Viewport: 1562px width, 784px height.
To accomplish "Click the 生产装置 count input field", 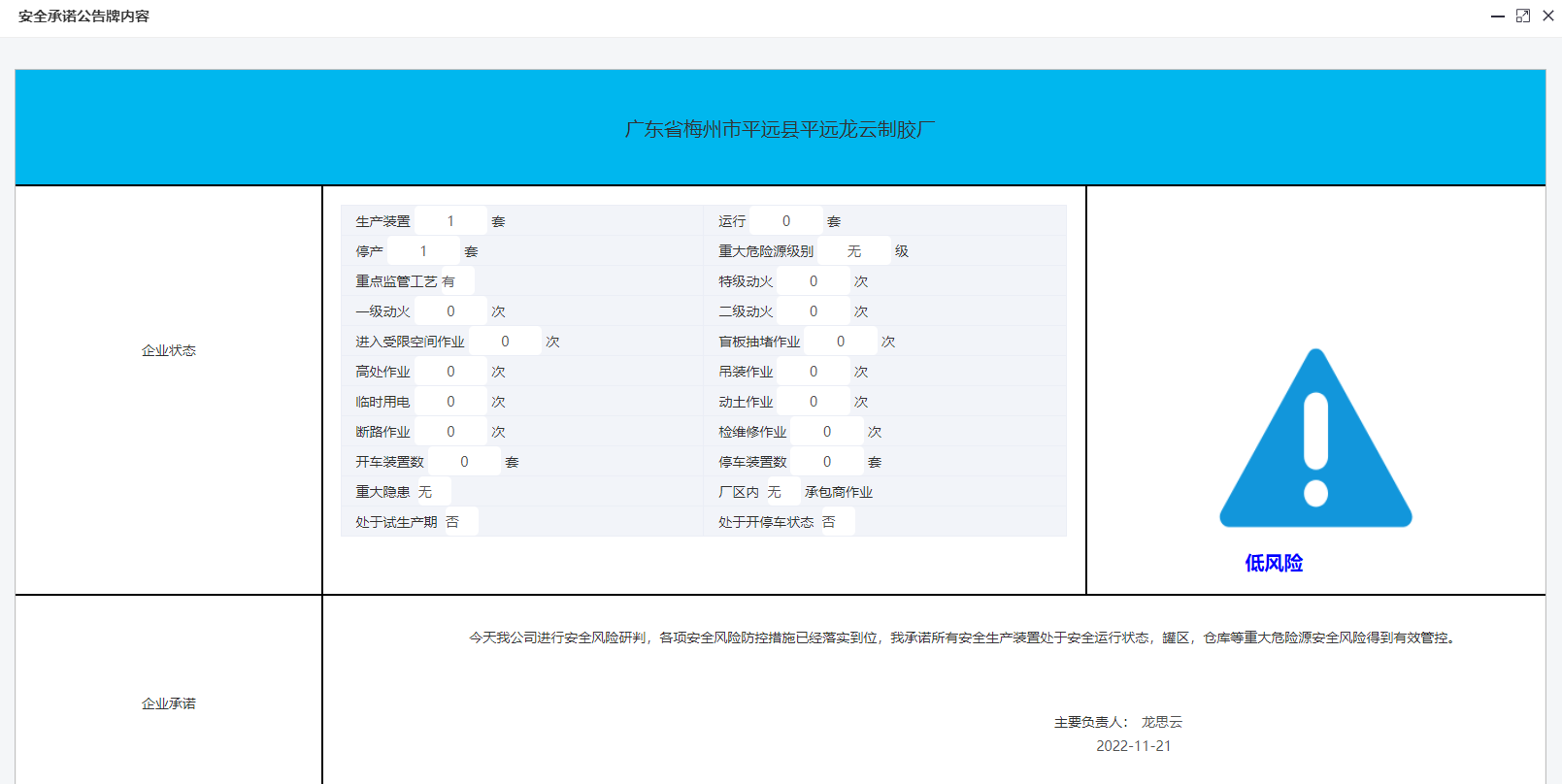I will click(450, 221).
